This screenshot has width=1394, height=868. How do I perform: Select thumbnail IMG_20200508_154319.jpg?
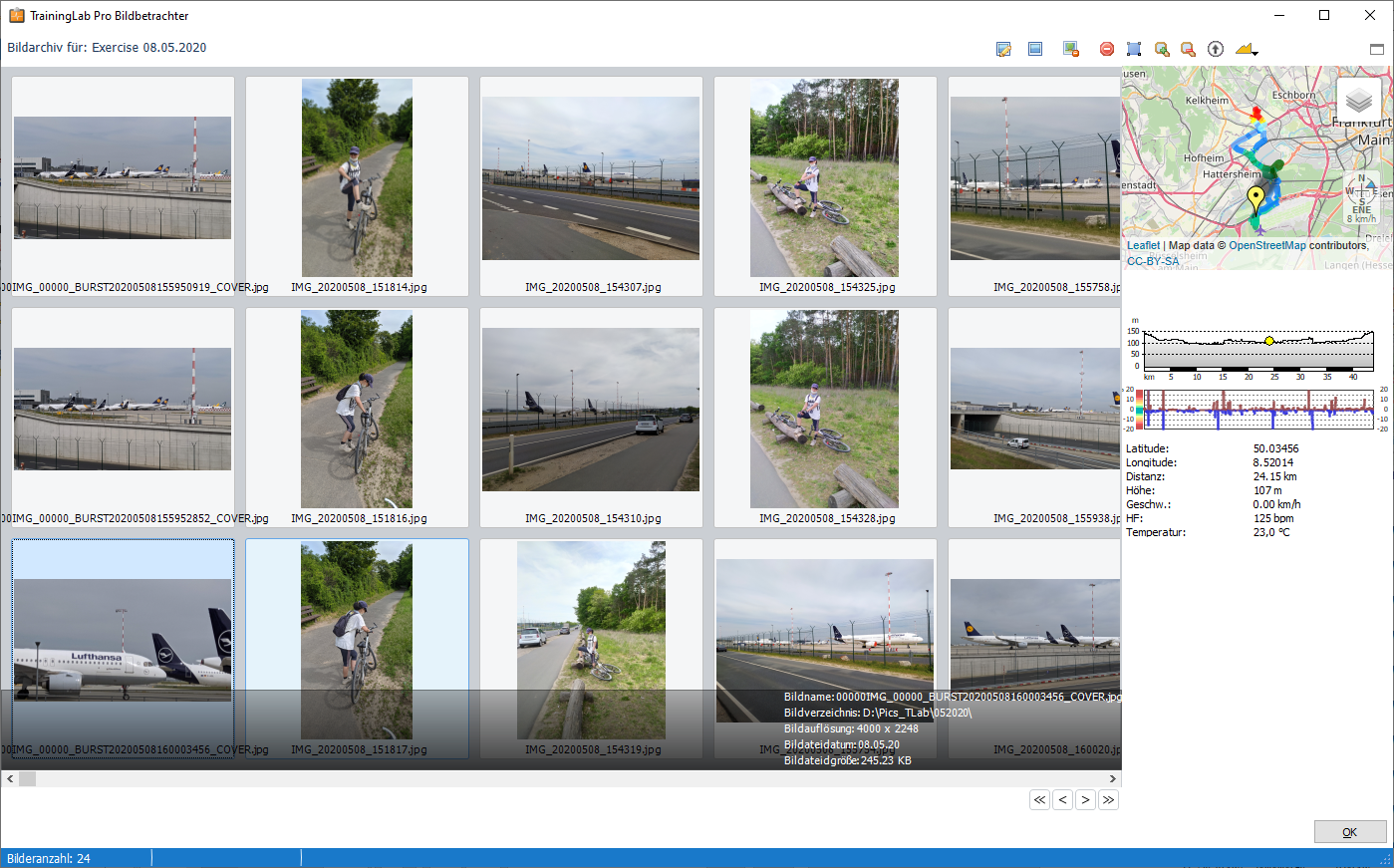[591, 649]
